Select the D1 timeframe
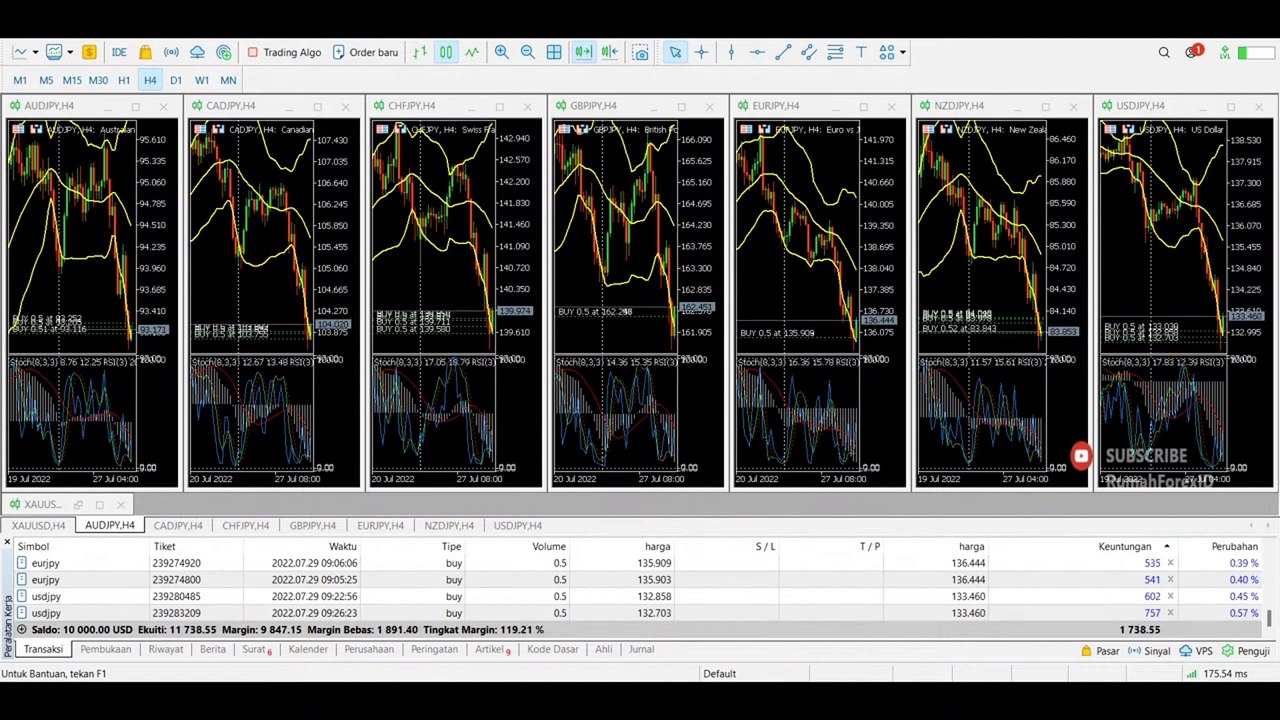The height and width of the screenshot is (720, 1280). point(176,80)
